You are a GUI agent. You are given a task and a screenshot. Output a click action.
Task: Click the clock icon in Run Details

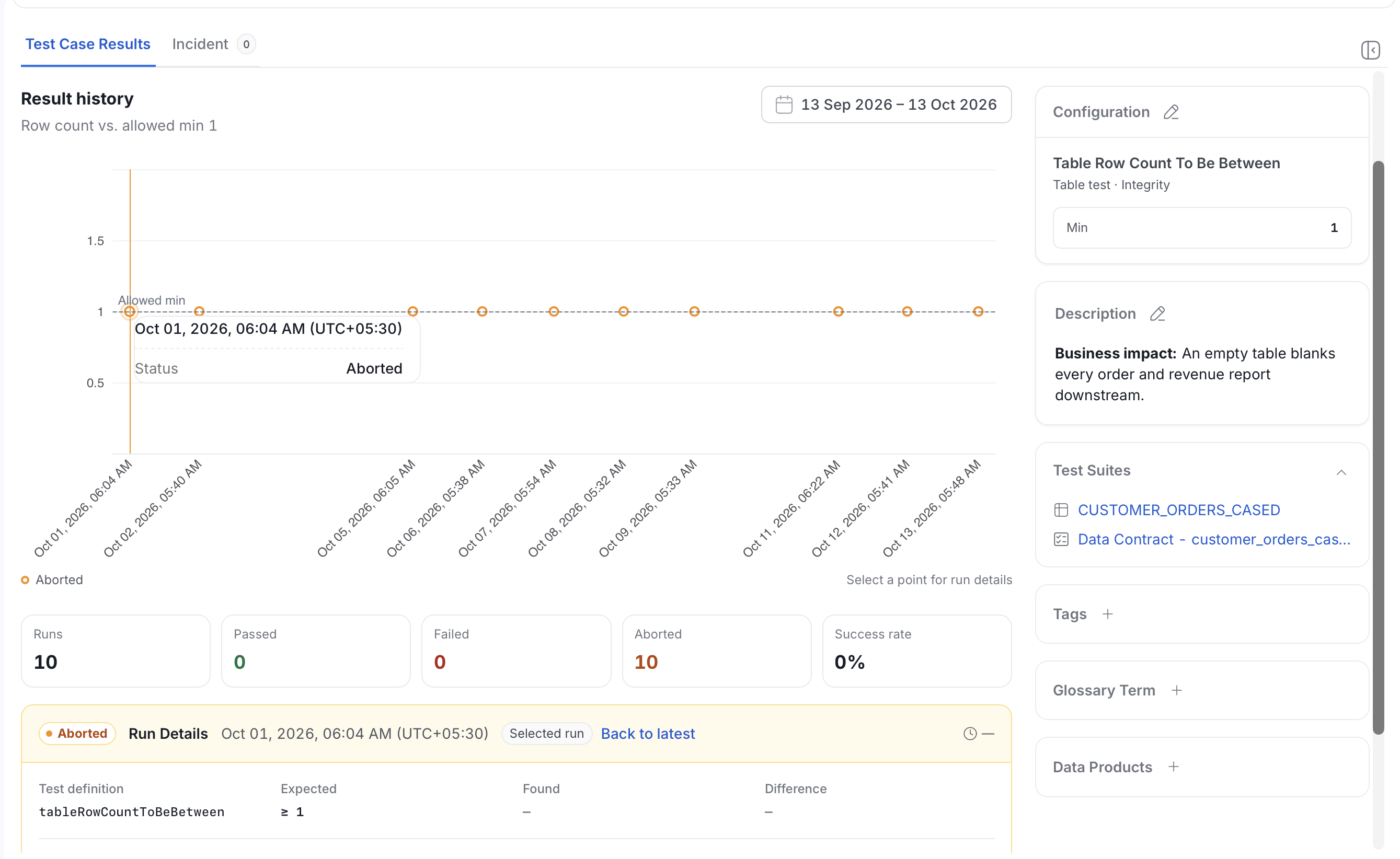coord(970,734)
